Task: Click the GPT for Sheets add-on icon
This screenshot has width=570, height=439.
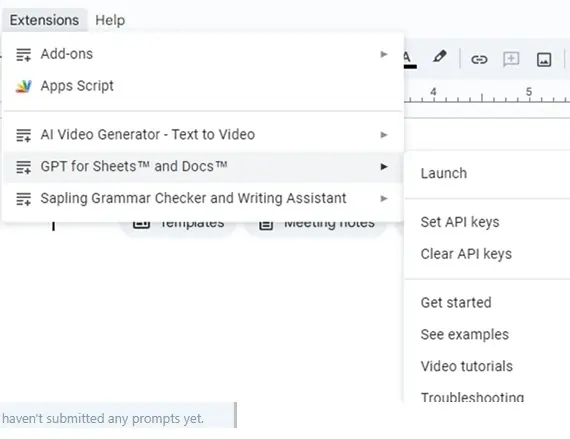Action: tap(24, 167)
